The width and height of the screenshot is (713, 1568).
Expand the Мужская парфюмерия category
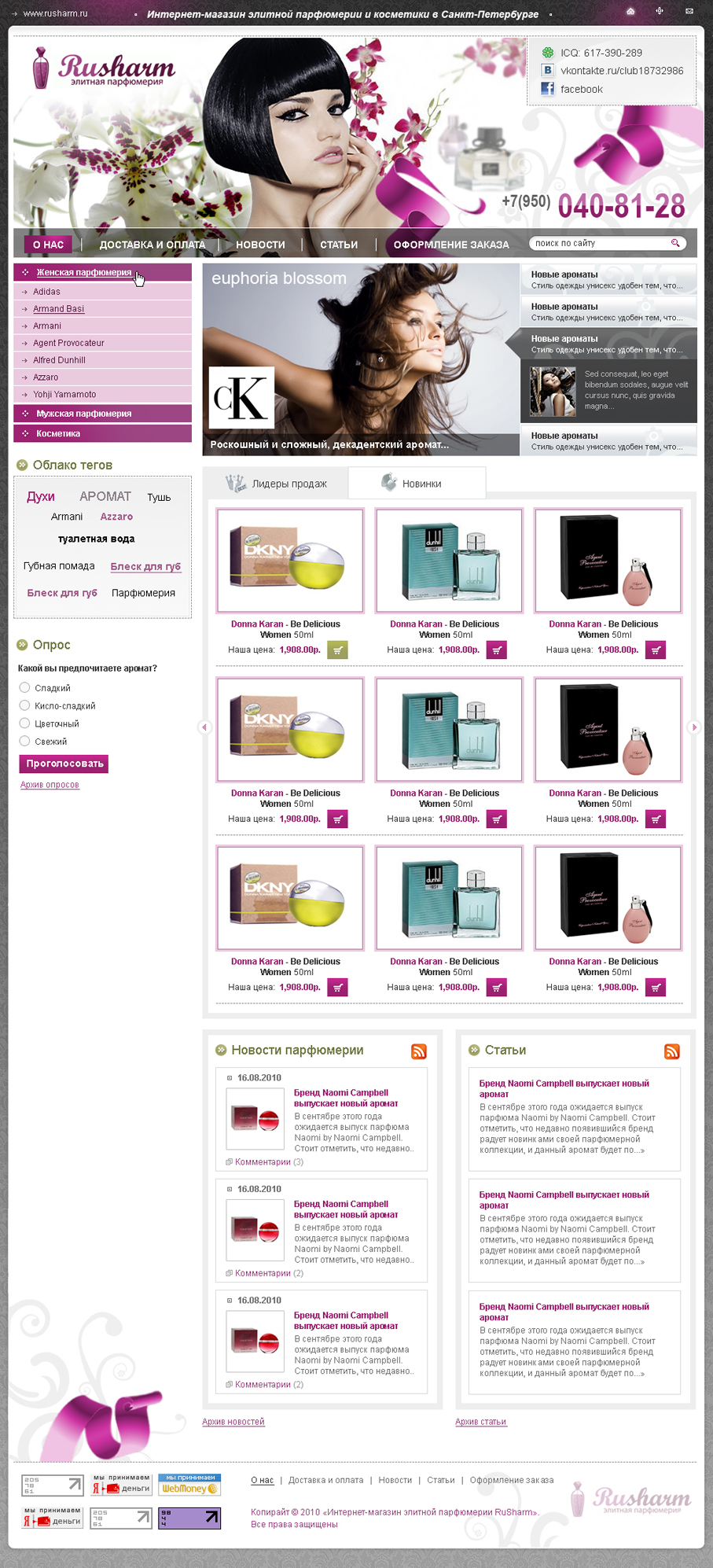point(102,414)
